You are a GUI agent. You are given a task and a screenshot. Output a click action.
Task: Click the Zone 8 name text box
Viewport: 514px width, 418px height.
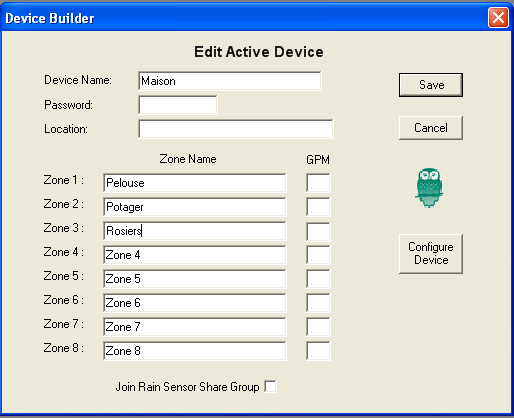point(195,351)
